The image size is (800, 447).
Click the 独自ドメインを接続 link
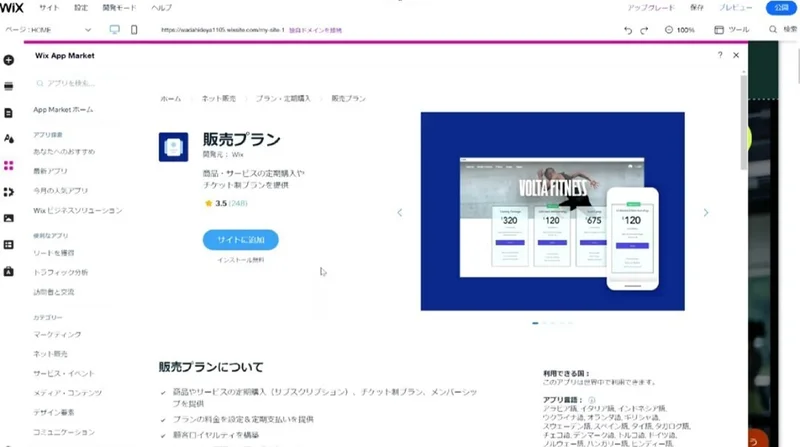point(315,30)
